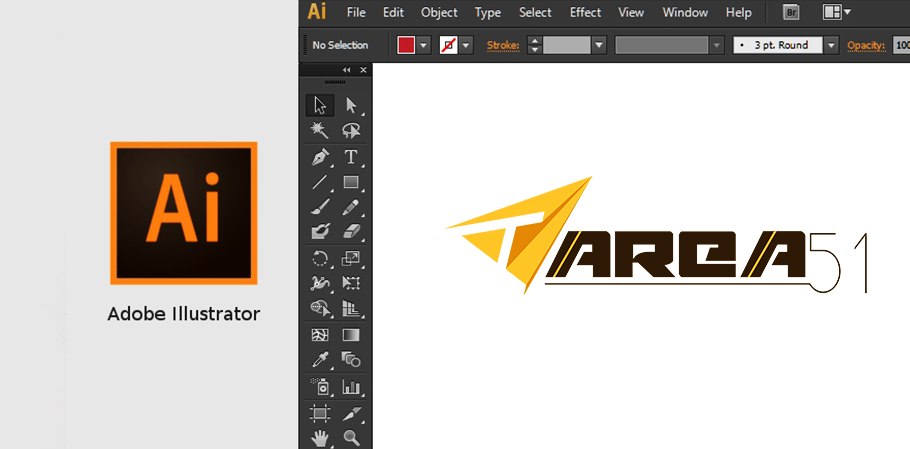Activate the Direct Selection tool

(x=351, y=105)
